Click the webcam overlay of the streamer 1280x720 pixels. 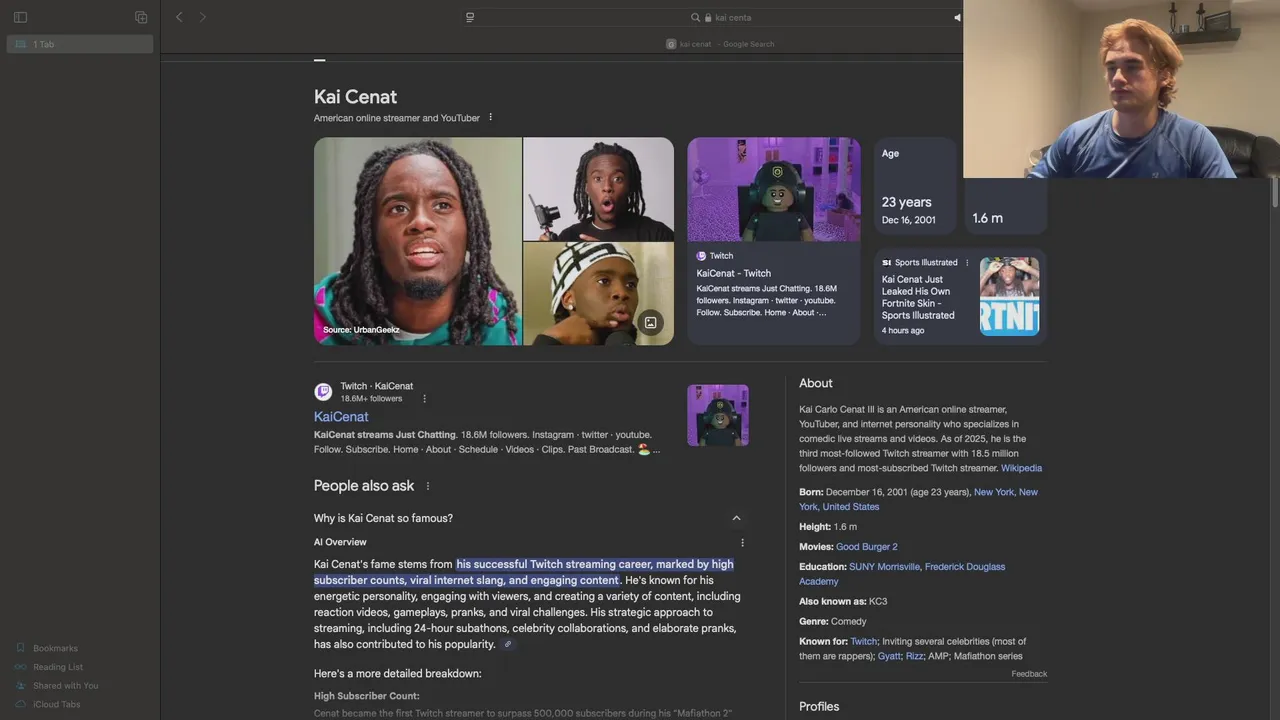1121,89
